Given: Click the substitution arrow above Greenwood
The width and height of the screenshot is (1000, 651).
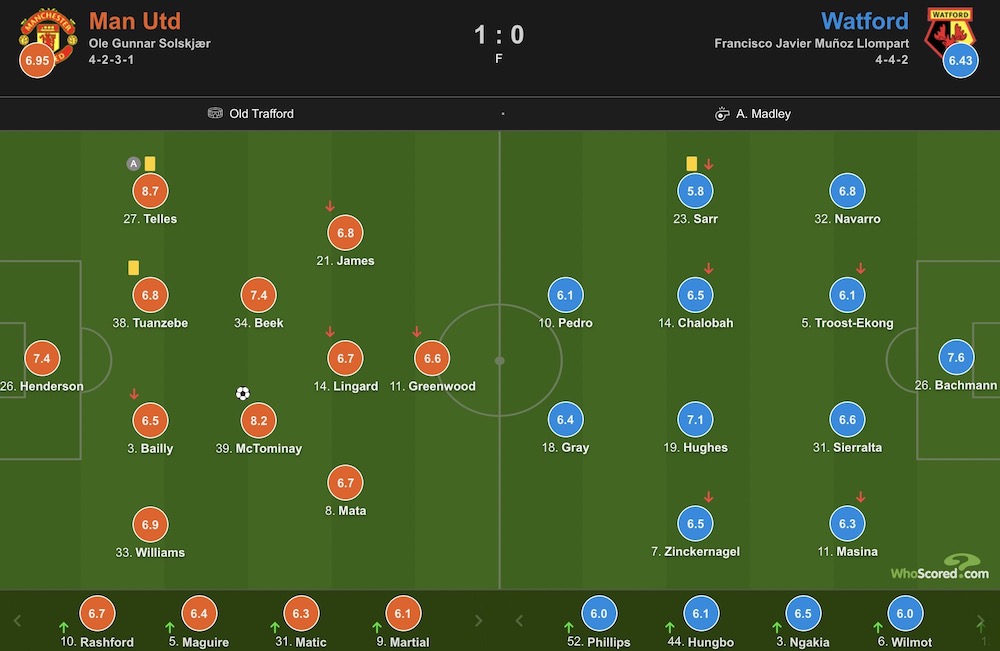Looking at the screenshot, I should [416, 332].
